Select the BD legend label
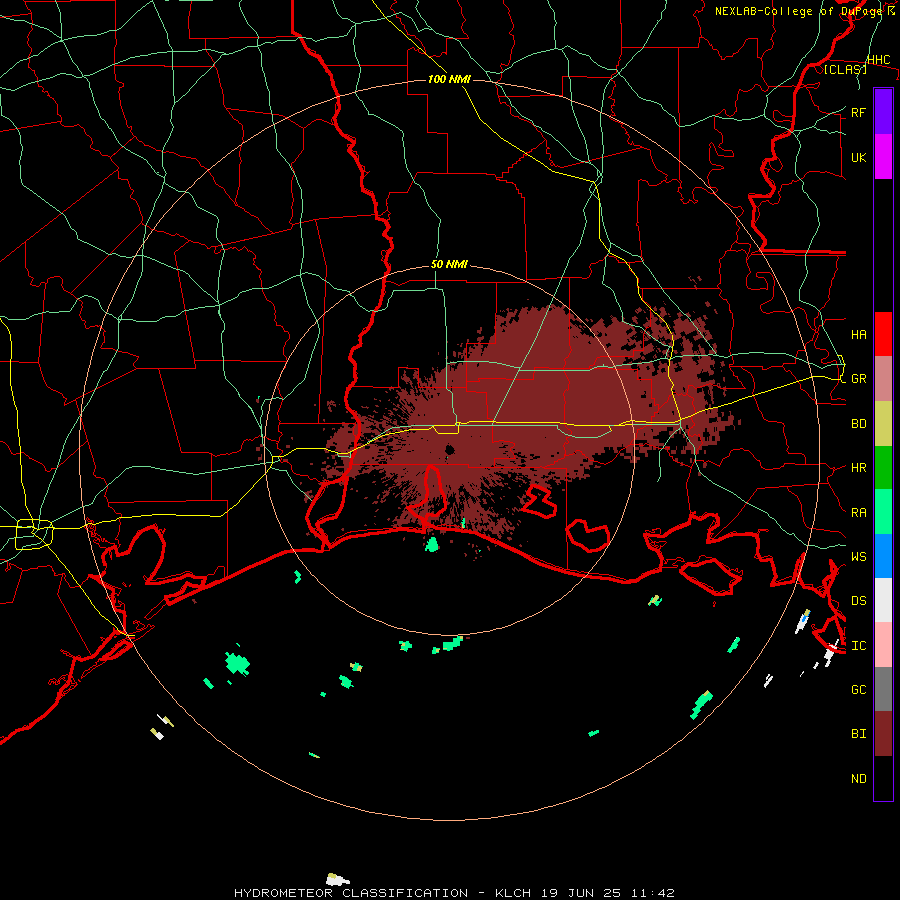The width and height of the screenshot is (900, 900). (858, 424)
